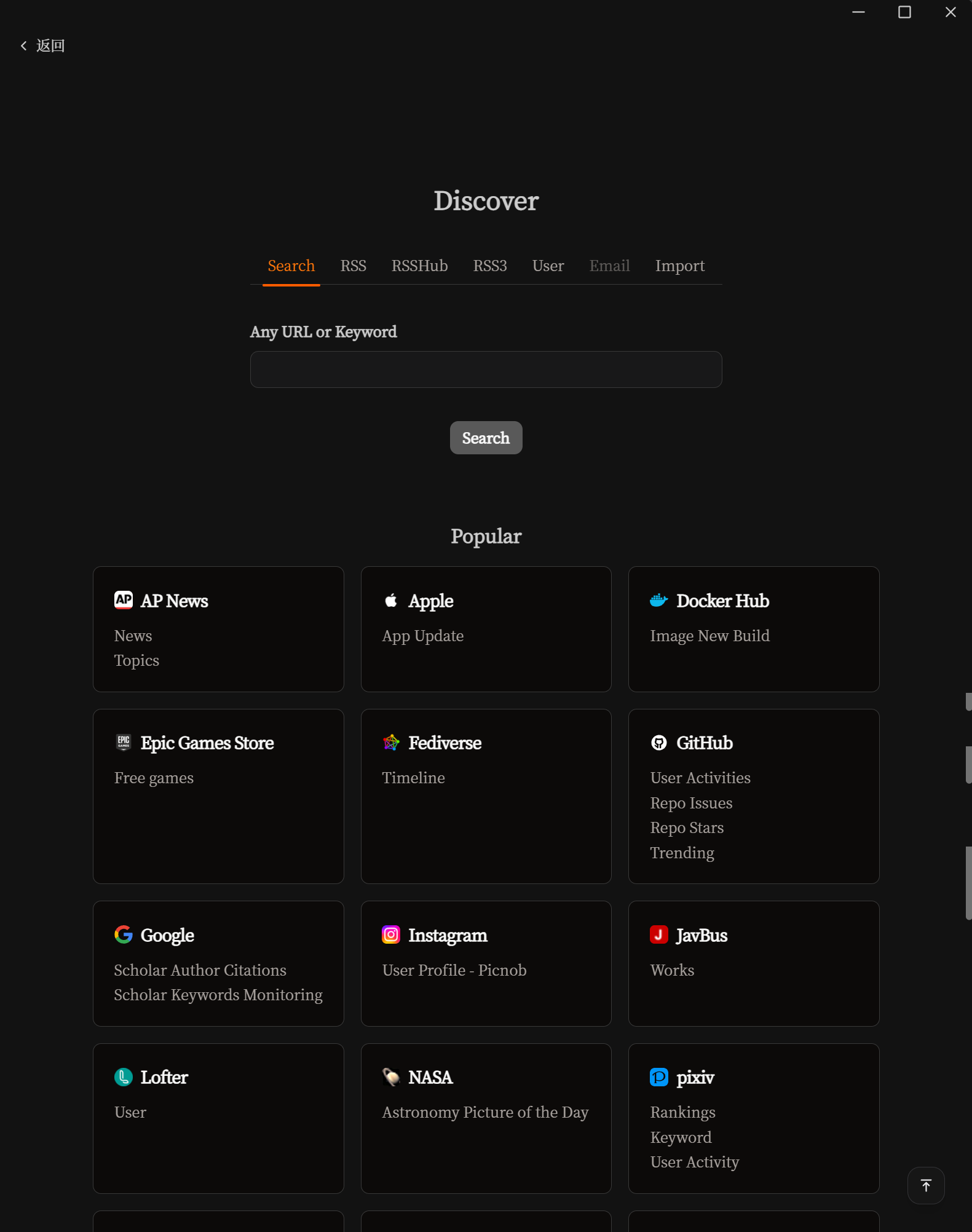The width and height of the screenshot is (972, 1232).
Task: Open pixiv 'Keyword' route
Action: (681, 1137)
